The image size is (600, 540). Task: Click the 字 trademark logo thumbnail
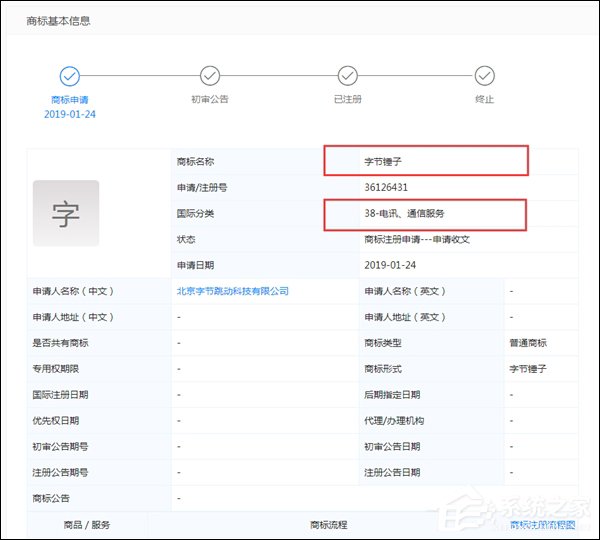point(66,213)
